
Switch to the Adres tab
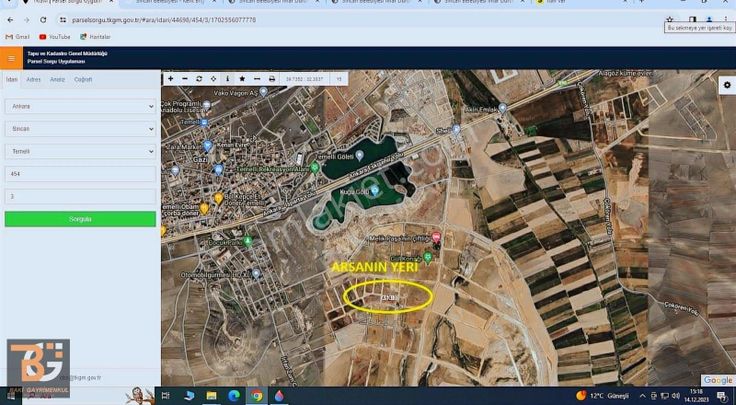pyautogui.click(x=33, y=79)
